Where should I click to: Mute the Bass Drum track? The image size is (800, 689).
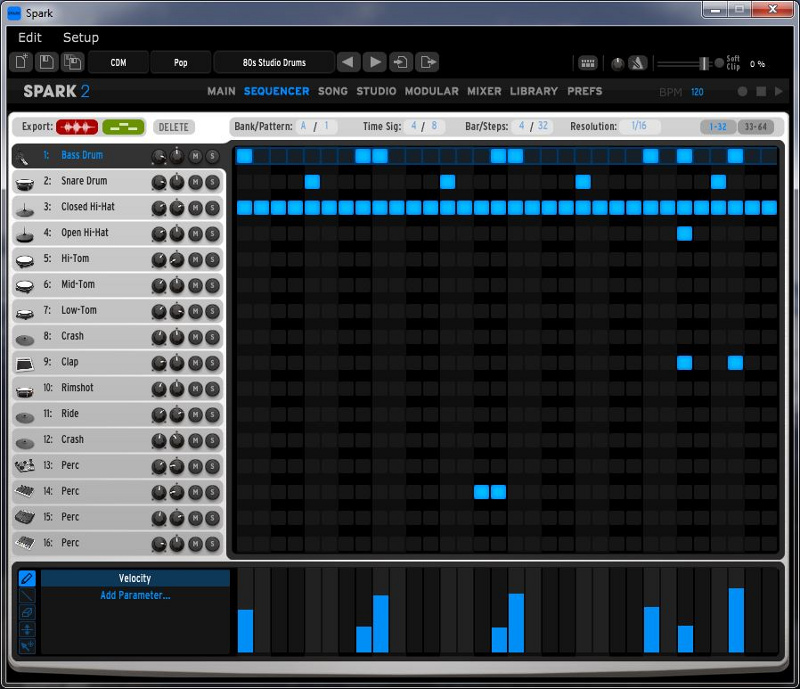click(195, 156)
